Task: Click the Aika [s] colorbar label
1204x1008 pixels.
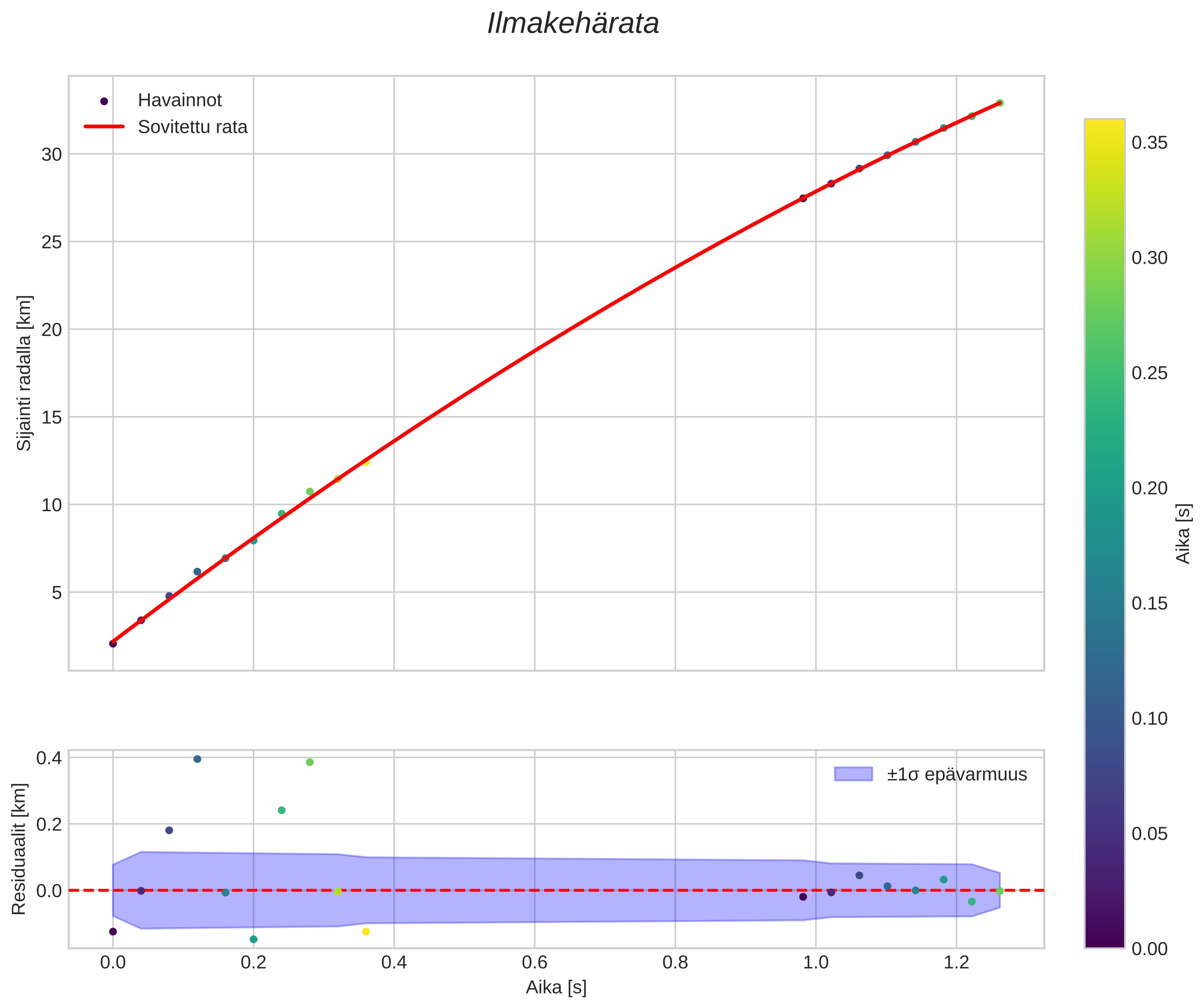Action: tap(1183, 534)
